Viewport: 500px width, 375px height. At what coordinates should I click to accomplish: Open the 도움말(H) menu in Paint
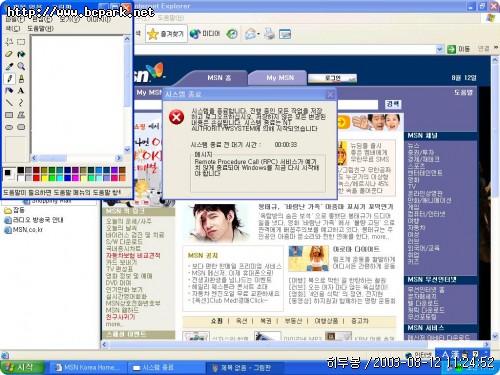pyautogui.click(x=40, y=29)
